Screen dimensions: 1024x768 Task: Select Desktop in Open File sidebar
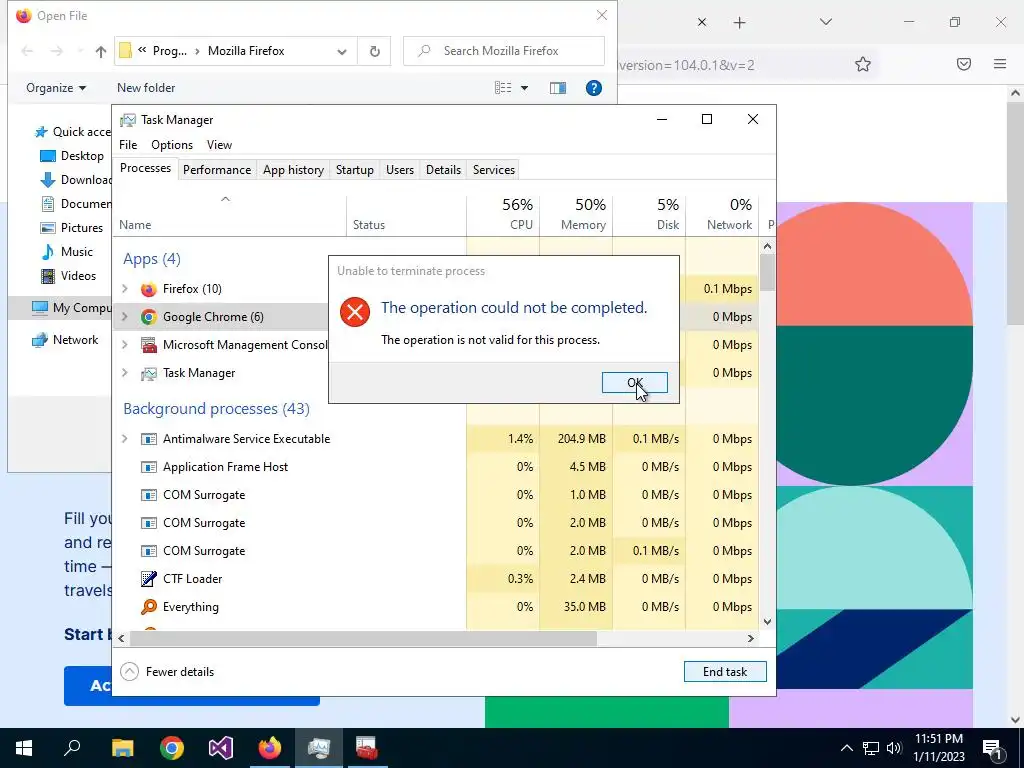72,156
